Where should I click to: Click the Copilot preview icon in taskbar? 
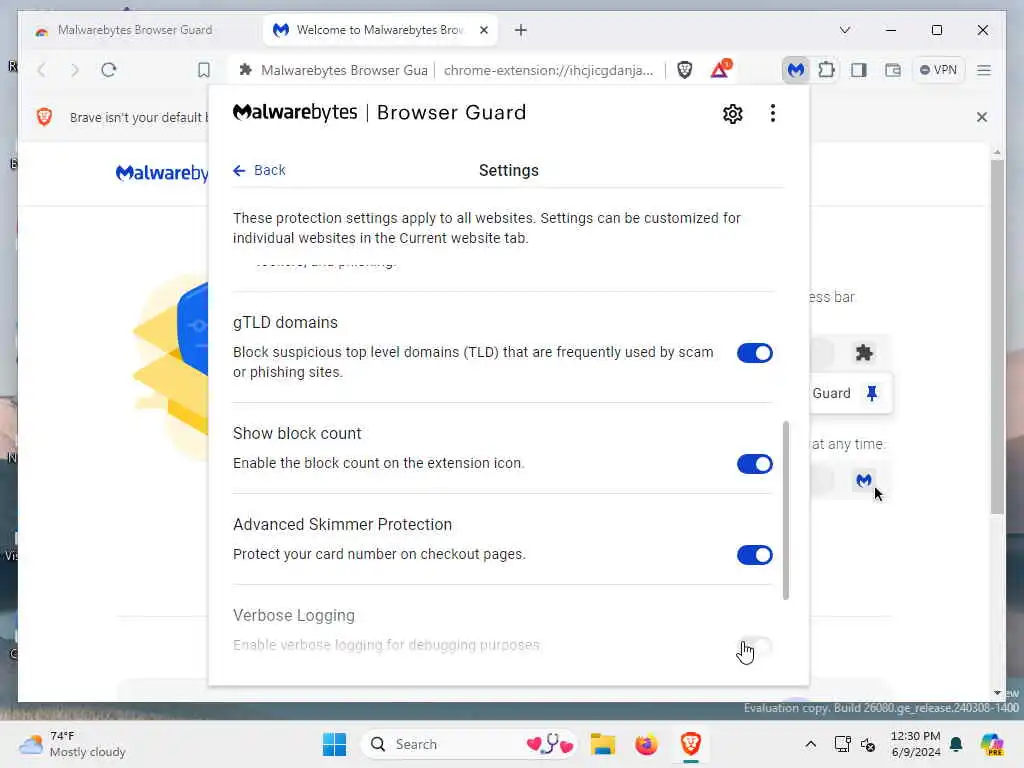click(x=992, y=744)
